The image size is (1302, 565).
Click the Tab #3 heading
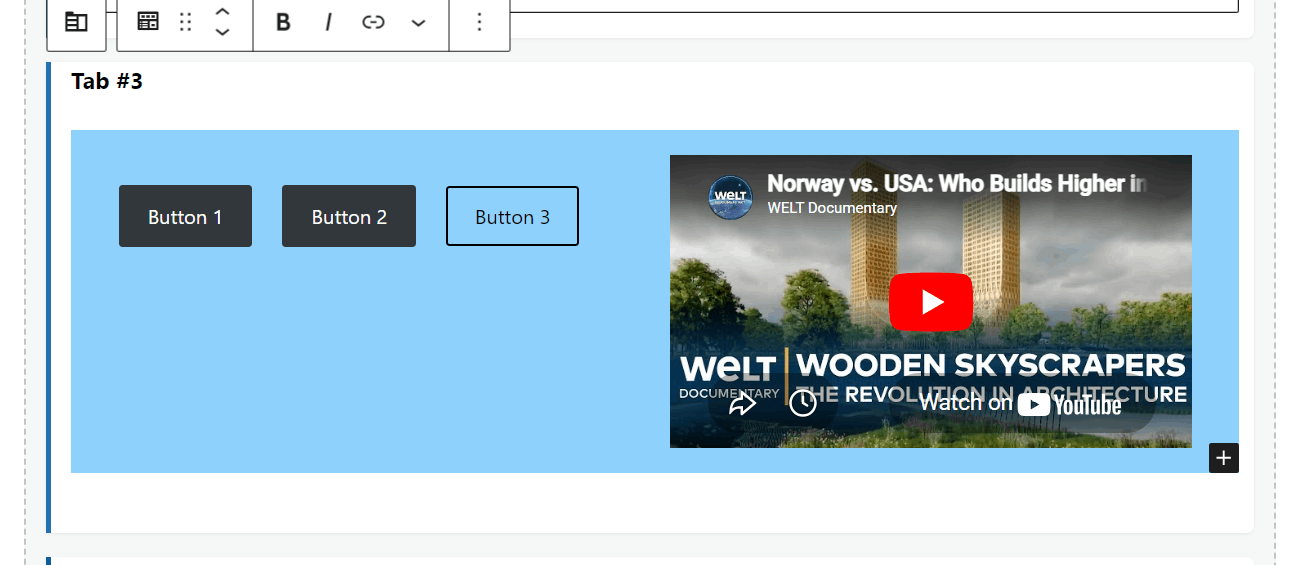pyautogui.click(x=107, y=82)
